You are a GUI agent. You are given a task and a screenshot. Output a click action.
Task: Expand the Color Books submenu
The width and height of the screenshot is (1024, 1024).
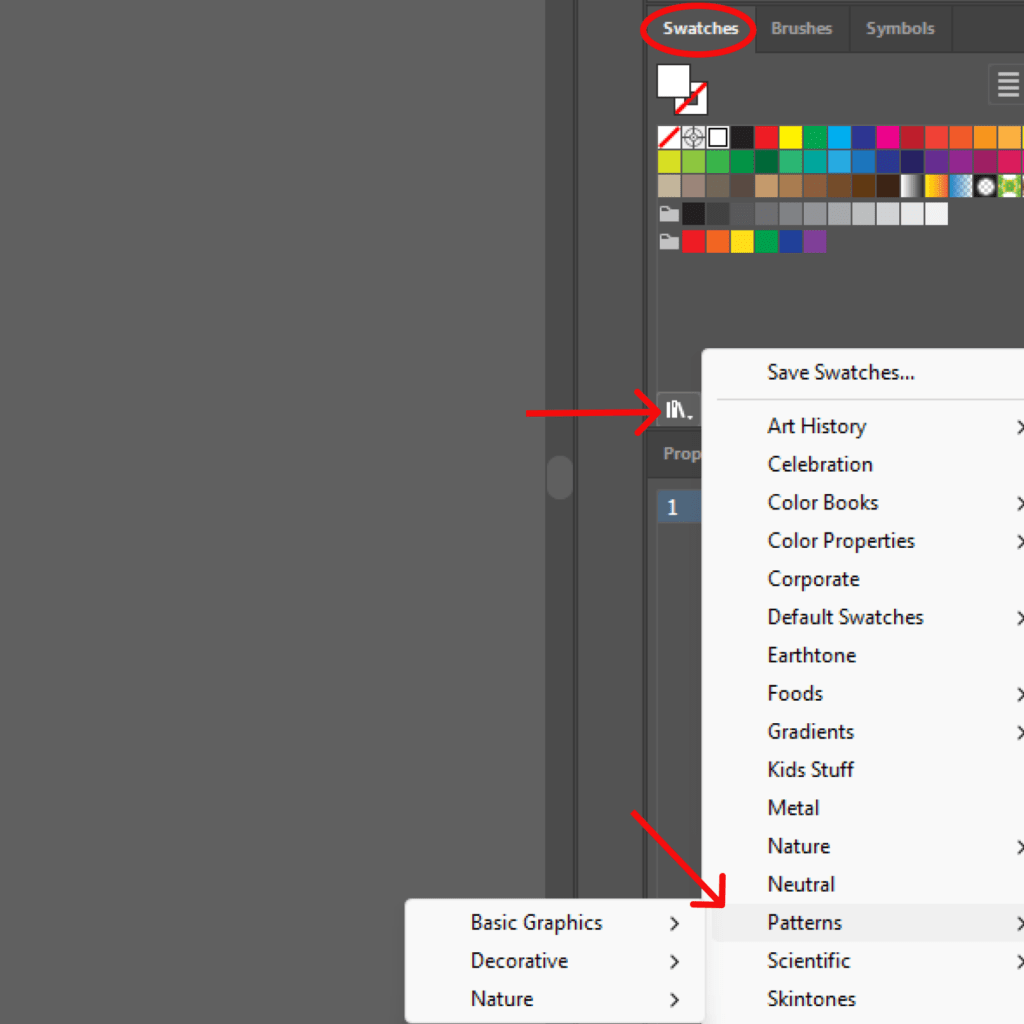823,503
